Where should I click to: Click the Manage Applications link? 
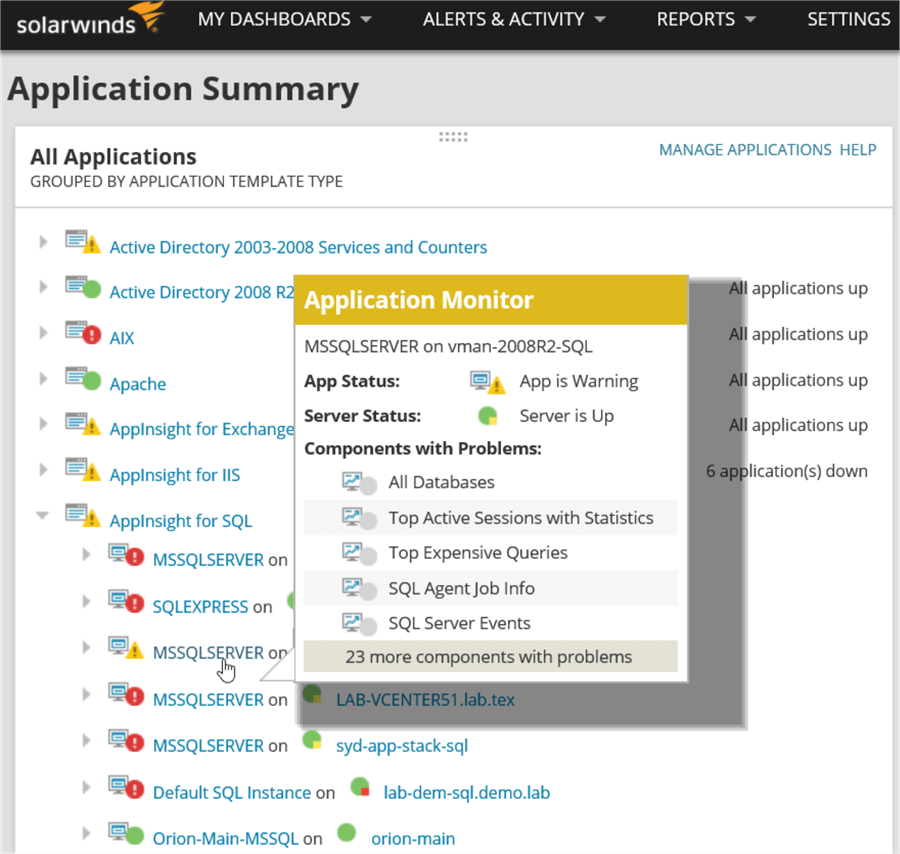click(x=744, y=150)
